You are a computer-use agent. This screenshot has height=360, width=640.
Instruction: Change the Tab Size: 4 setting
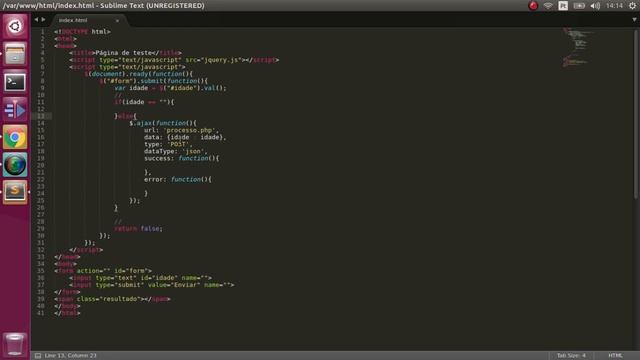(571, 356)
